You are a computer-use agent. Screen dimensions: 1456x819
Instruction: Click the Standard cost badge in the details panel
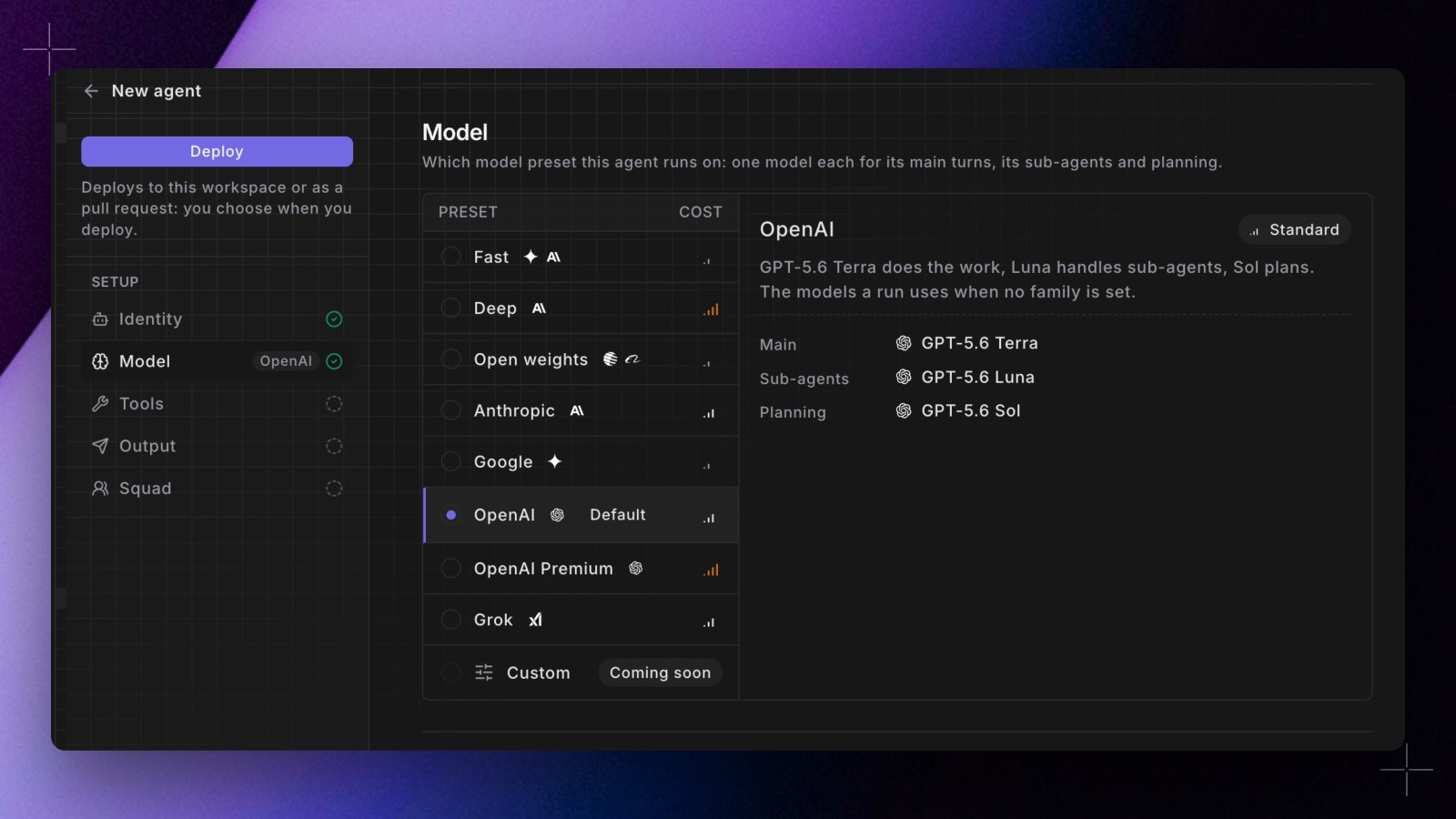pos(1294,230)
